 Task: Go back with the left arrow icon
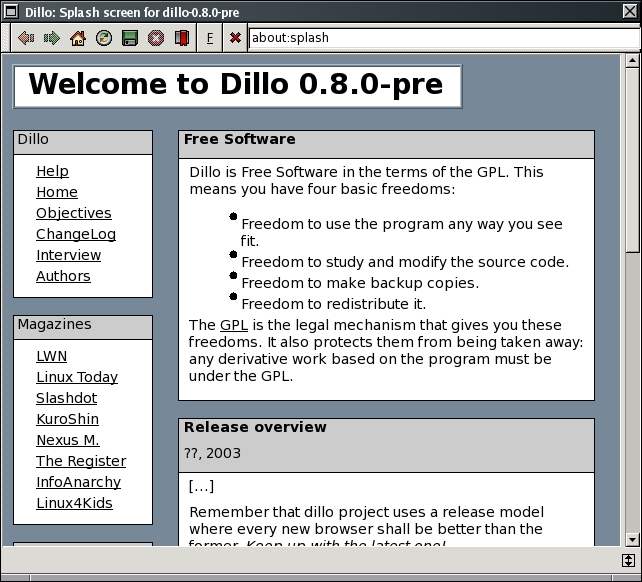(26, 38)
